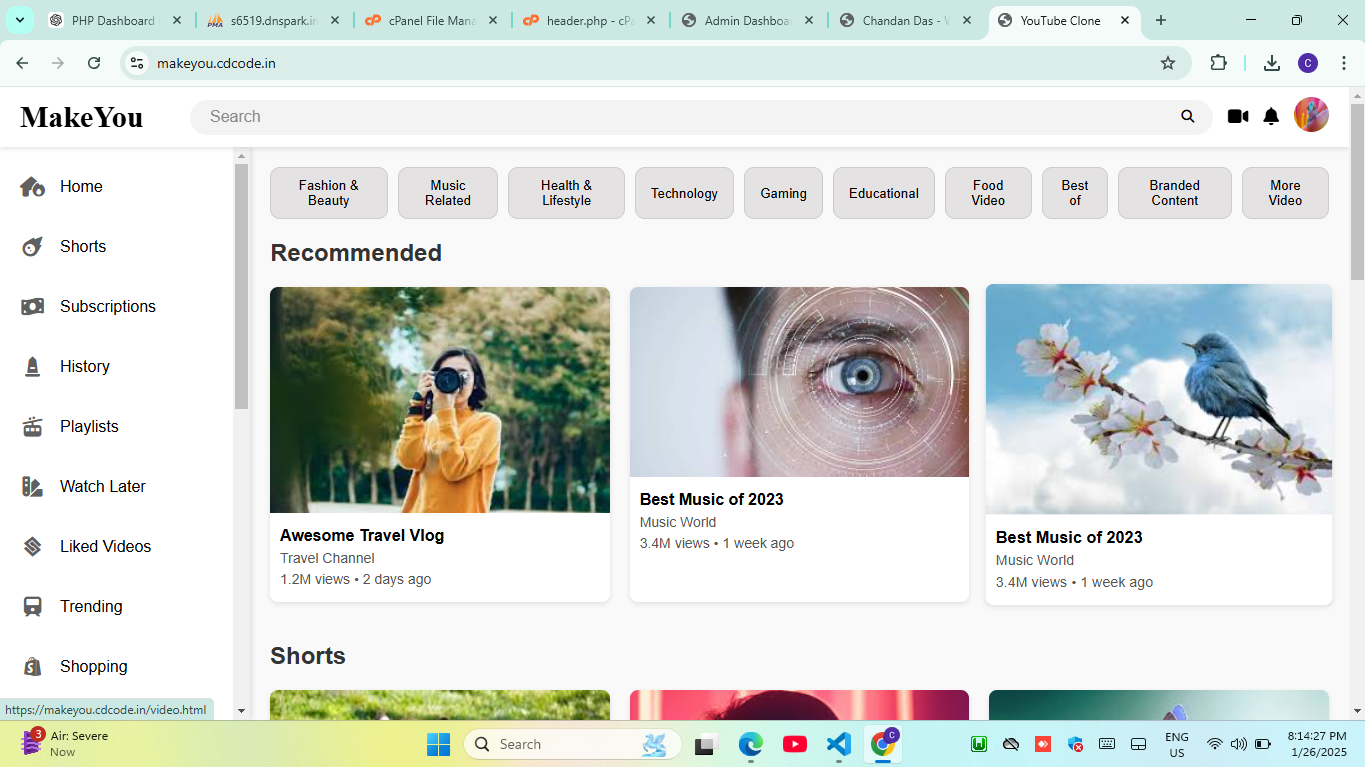Open Watch Later in the sidebar

102,487
